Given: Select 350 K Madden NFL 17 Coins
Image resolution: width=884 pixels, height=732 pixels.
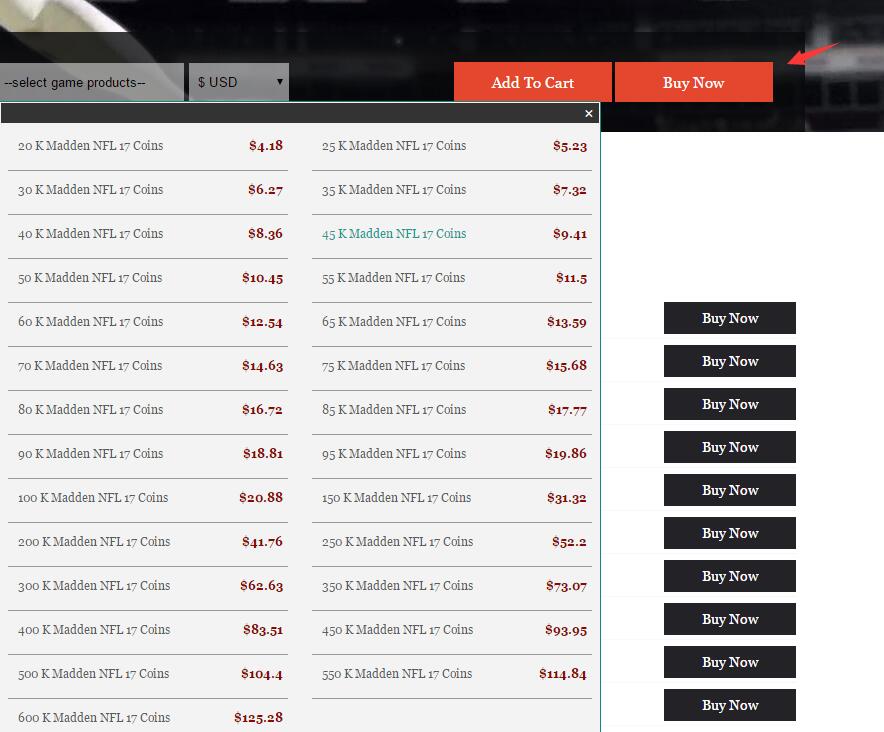Looking at the screenshot, I should (397, 585).
